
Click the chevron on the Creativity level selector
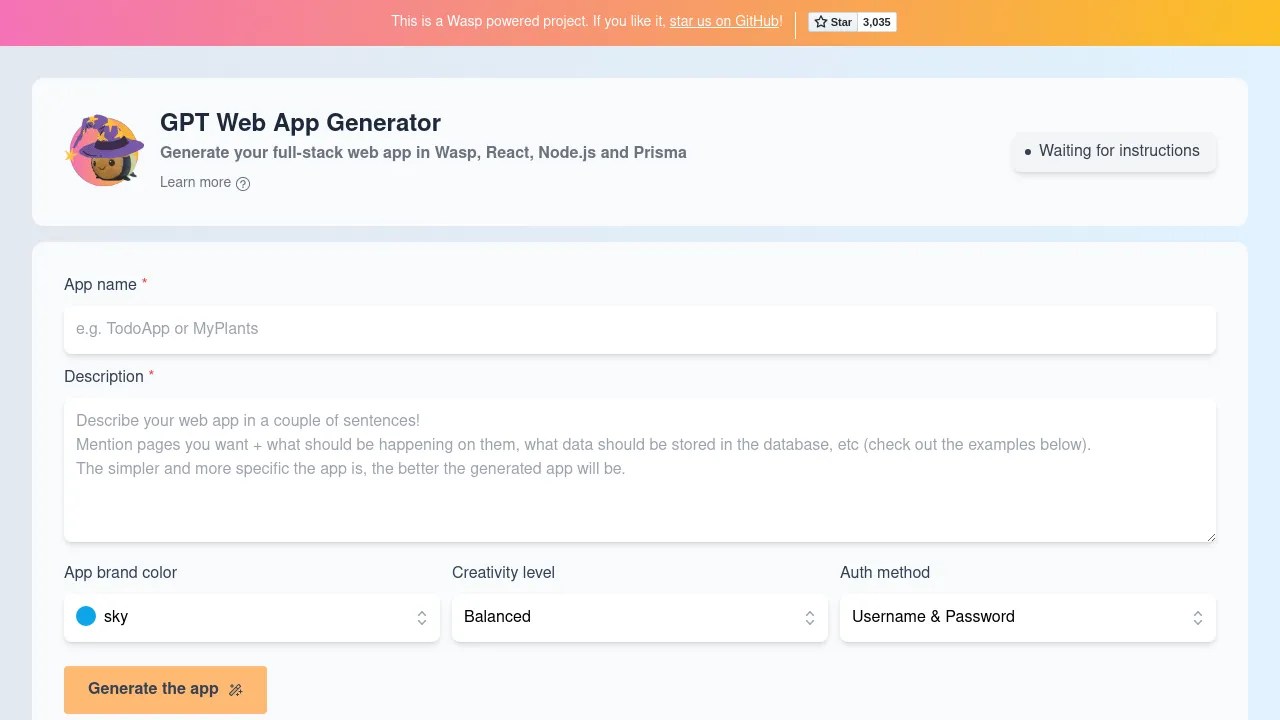(810, 617)
